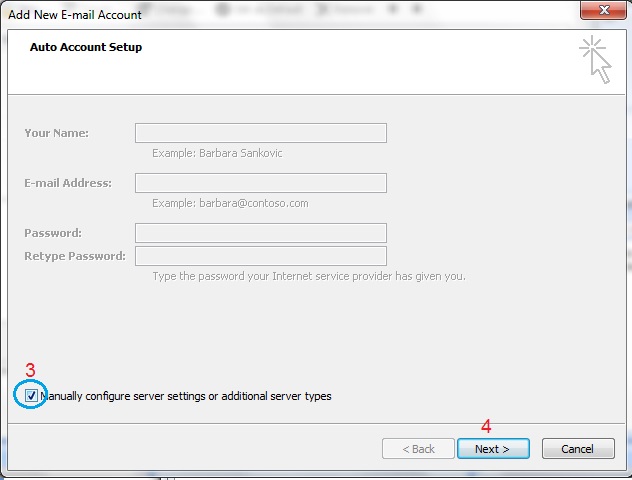
Task: Click the 'Auto Account Setup' heading
Action: pos(86,47)
